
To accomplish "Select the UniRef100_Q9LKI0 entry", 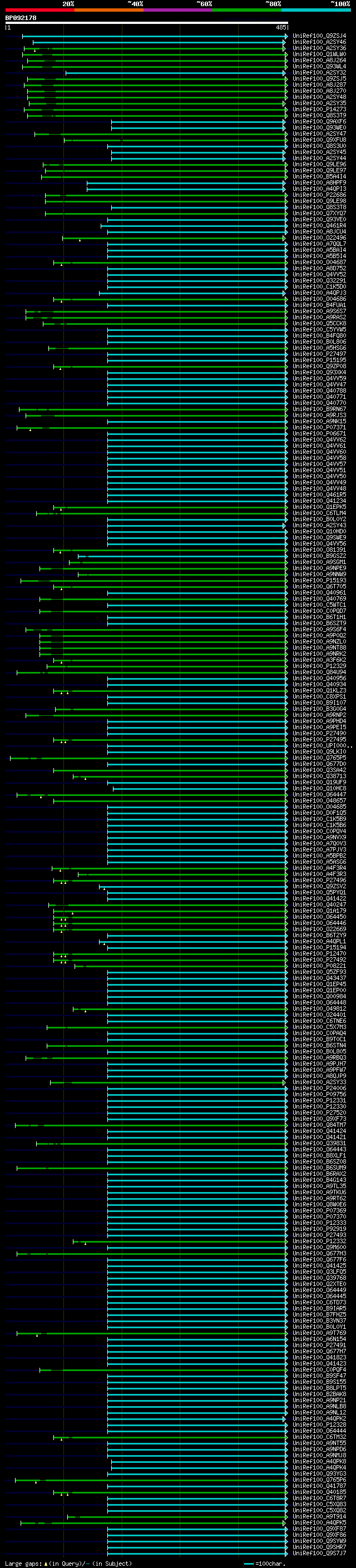I will pos(319,752).
